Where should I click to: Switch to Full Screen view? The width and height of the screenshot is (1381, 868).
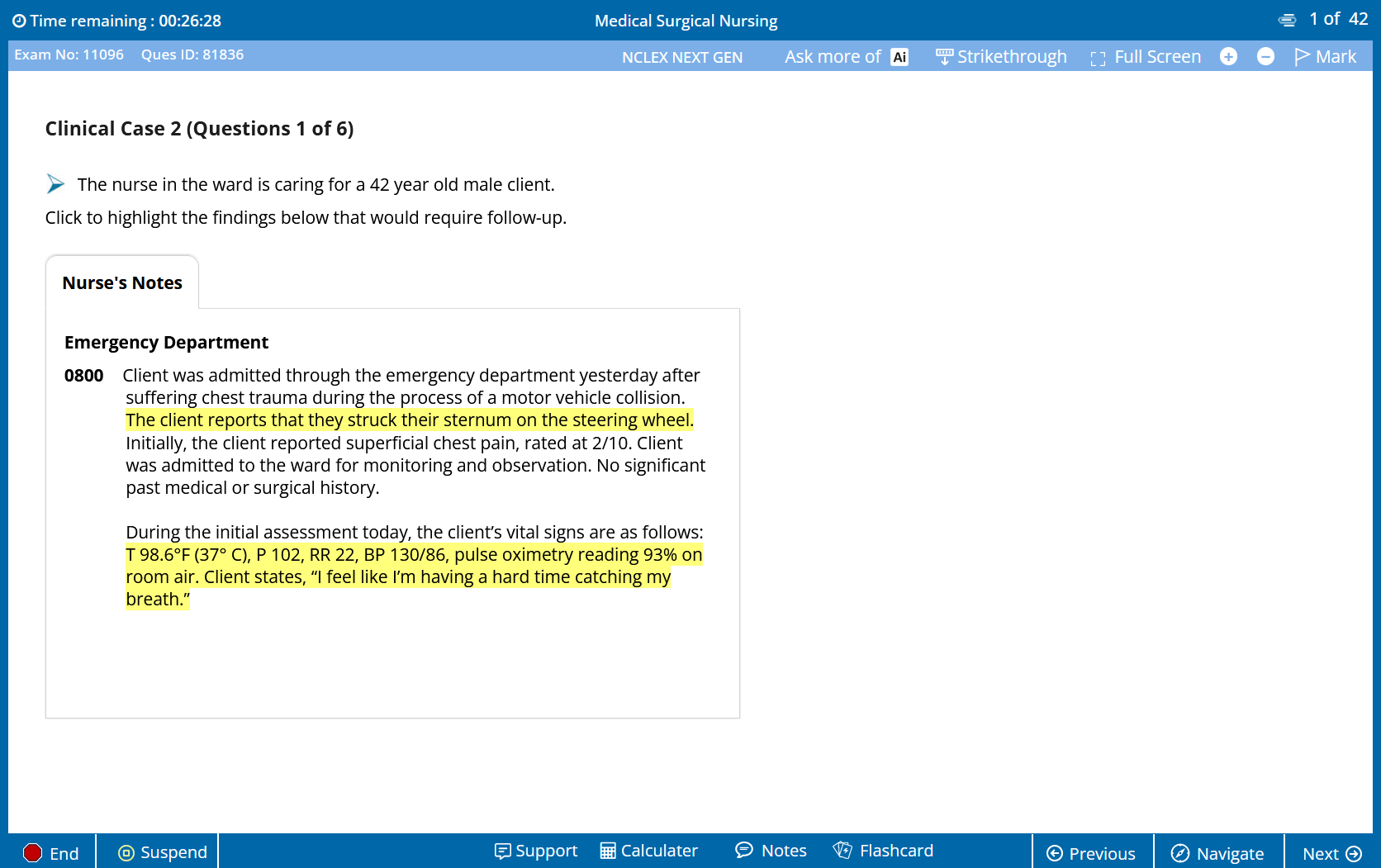click(x=1146, y=57)
